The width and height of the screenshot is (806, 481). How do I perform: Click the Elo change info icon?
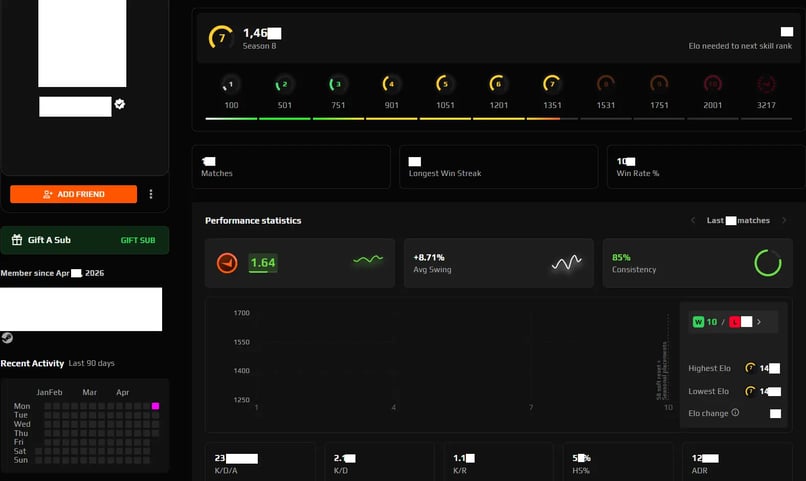pyautogui.click(x=735, y=412)
